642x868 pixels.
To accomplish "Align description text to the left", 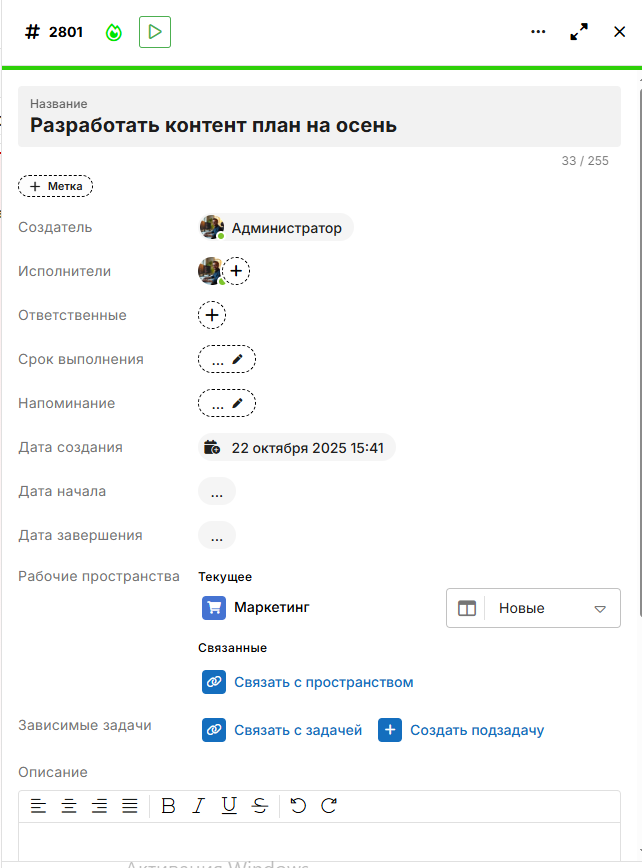I will (38, 806).
